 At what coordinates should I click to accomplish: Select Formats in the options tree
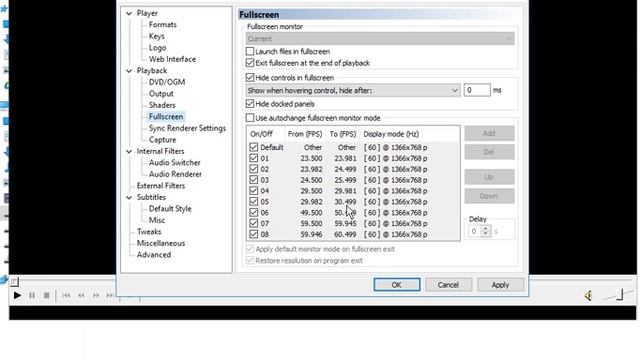coord(162,24)
